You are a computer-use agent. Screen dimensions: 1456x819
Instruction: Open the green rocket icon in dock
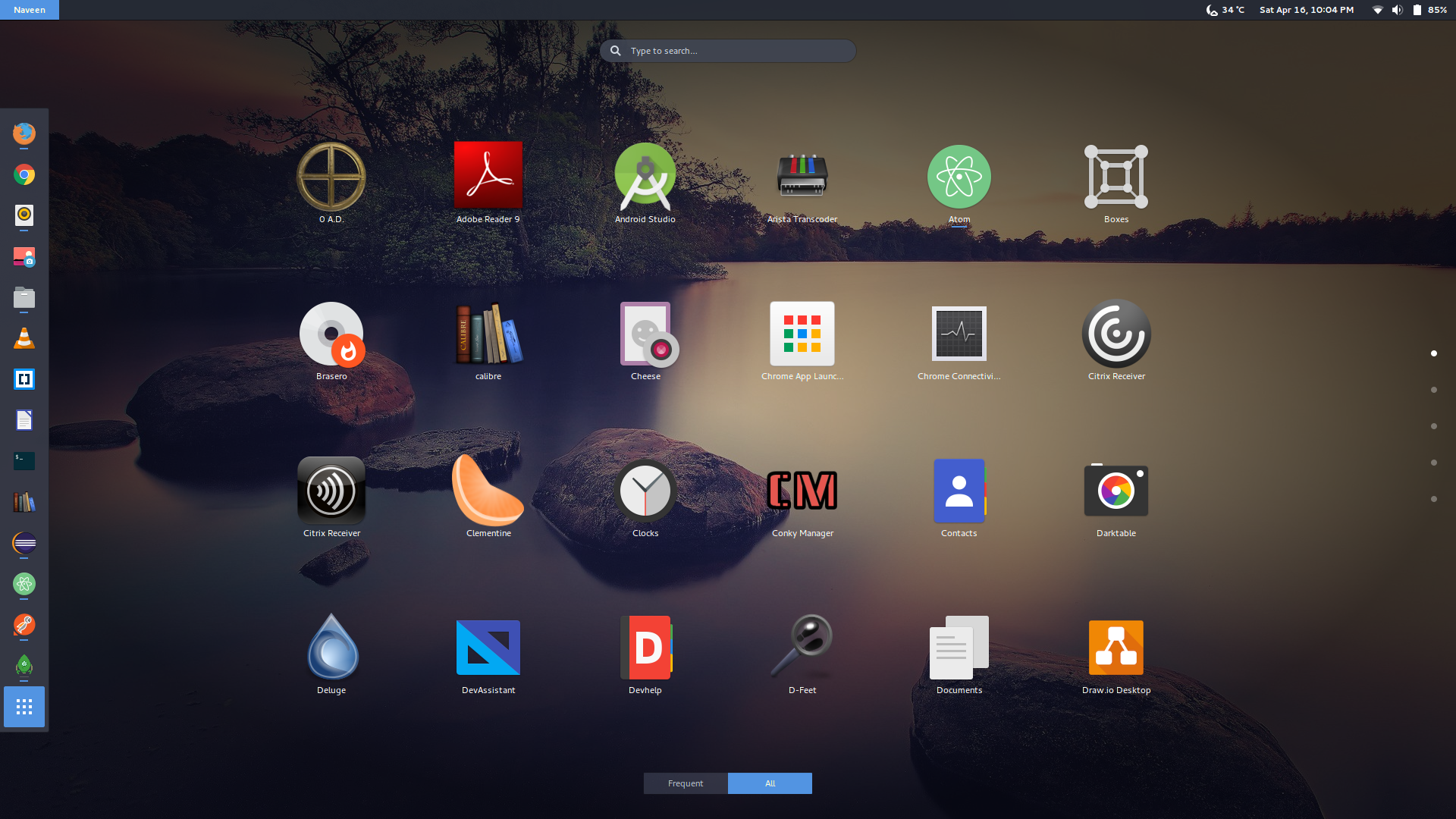click(24, 666)
